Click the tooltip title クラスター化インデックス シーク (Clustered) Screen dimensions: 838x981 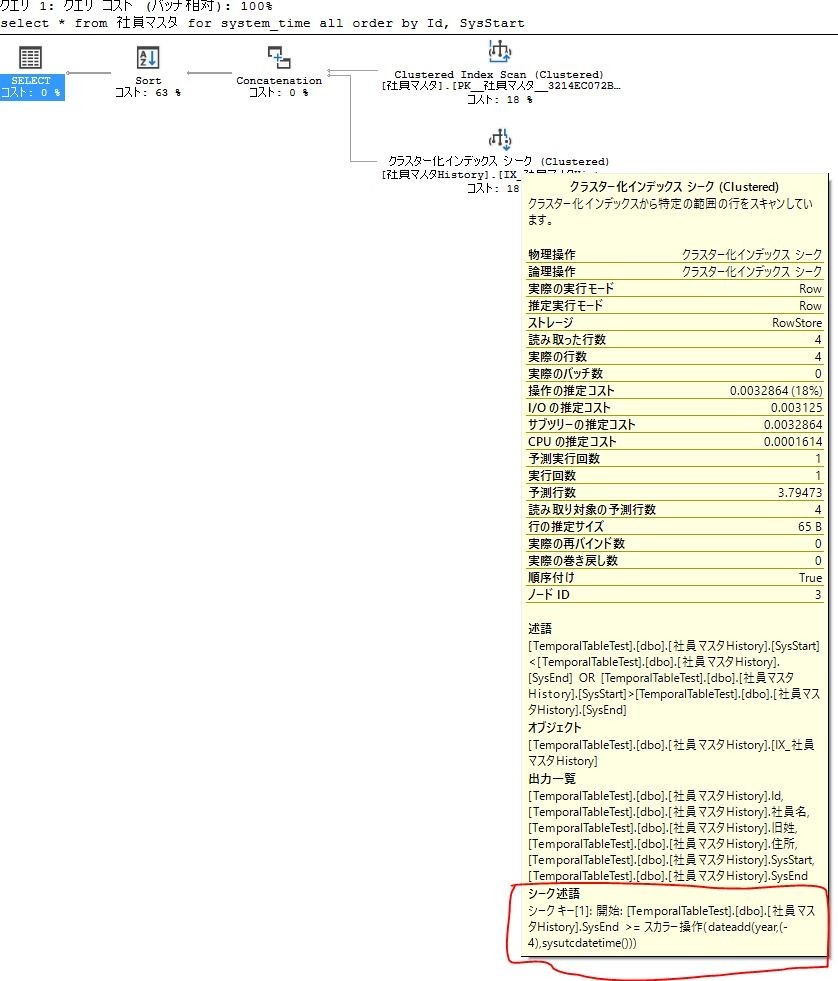(674, 186)
